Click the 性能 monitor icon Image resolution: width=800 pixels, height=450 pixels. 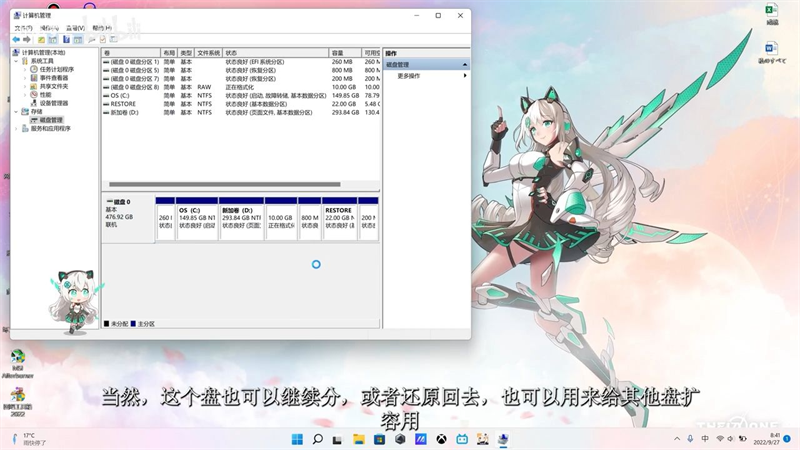[x=34, y=95]
